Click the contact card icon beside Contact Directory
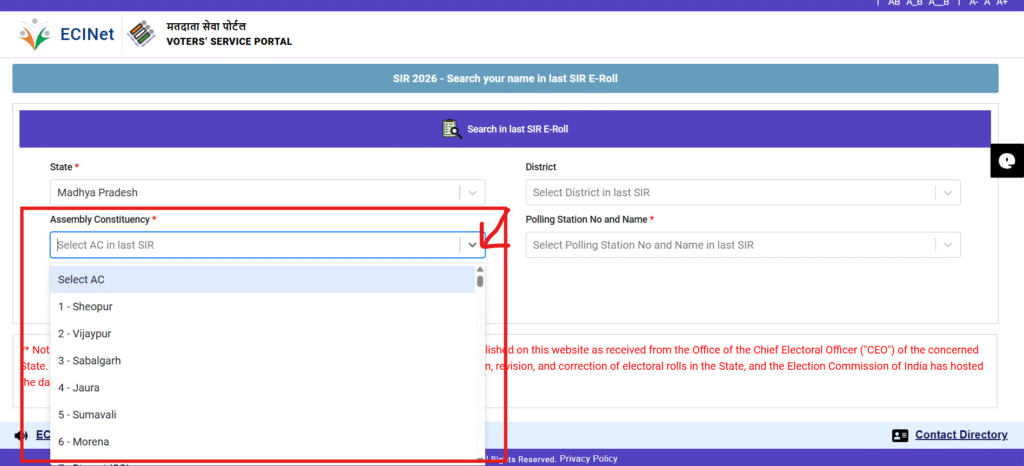Screen dimensions: 1024x466 pos(900,435)
